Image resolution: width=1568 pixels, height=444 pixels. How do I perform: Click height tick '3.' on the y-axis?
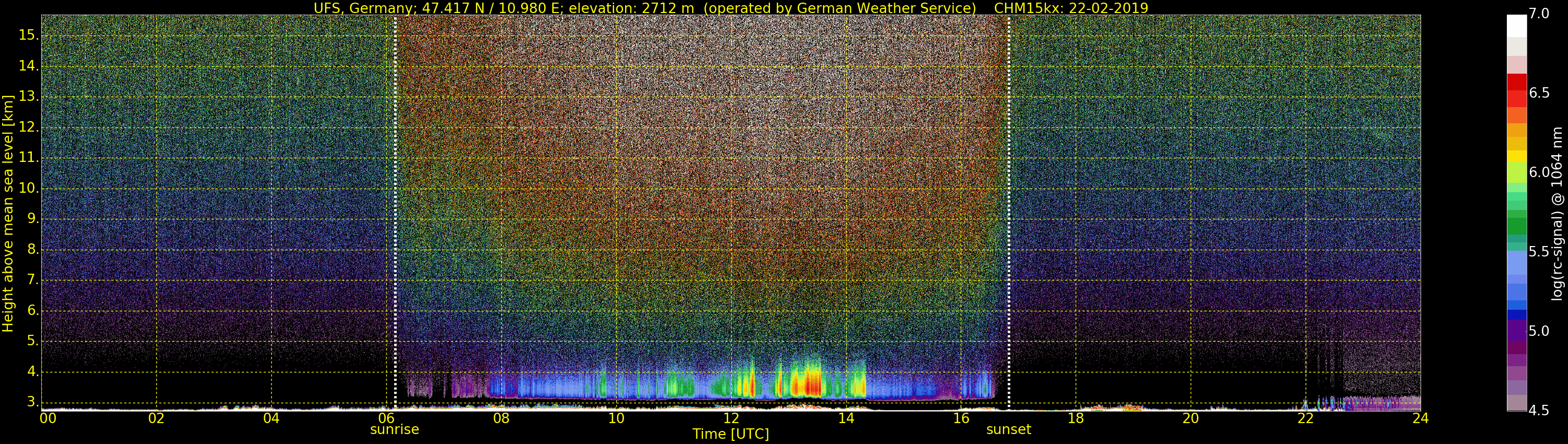[33, 402]
